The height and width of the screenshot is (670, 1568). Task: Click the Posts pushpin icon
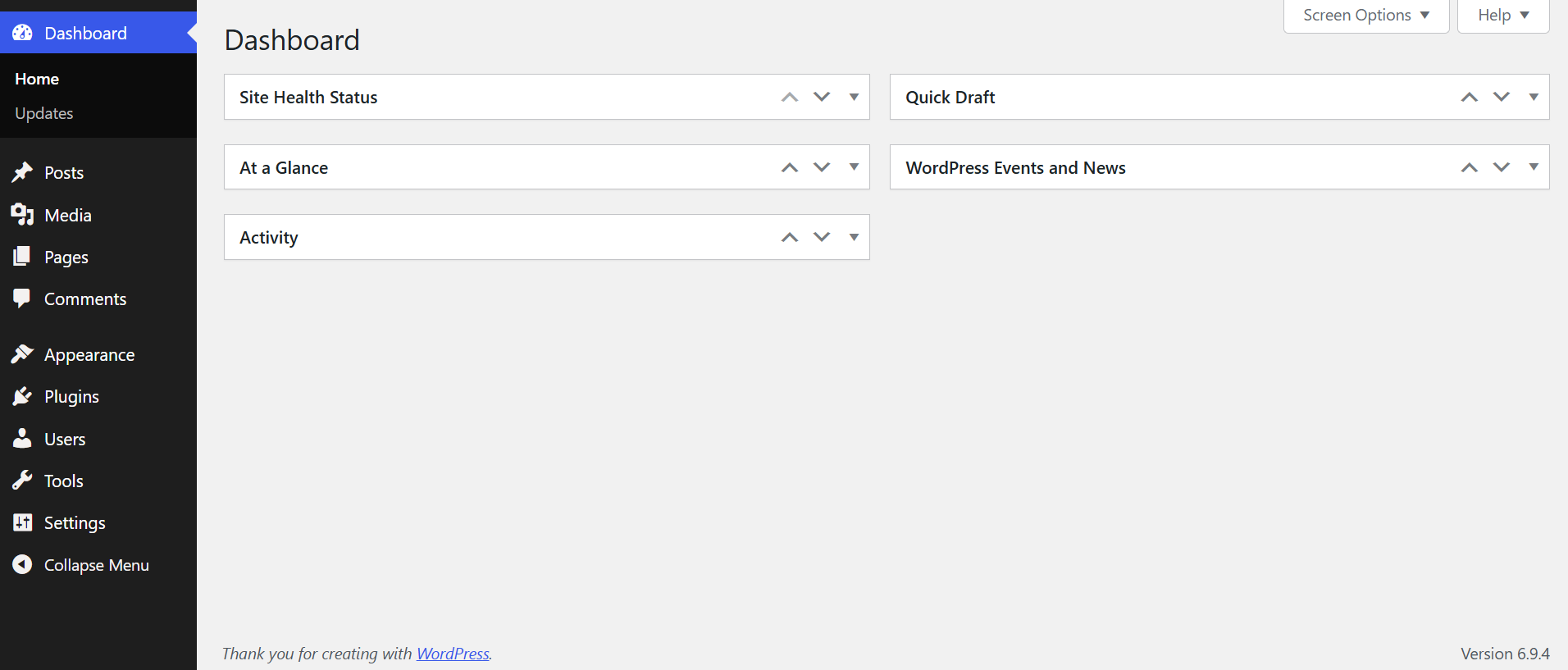(22, 172)
